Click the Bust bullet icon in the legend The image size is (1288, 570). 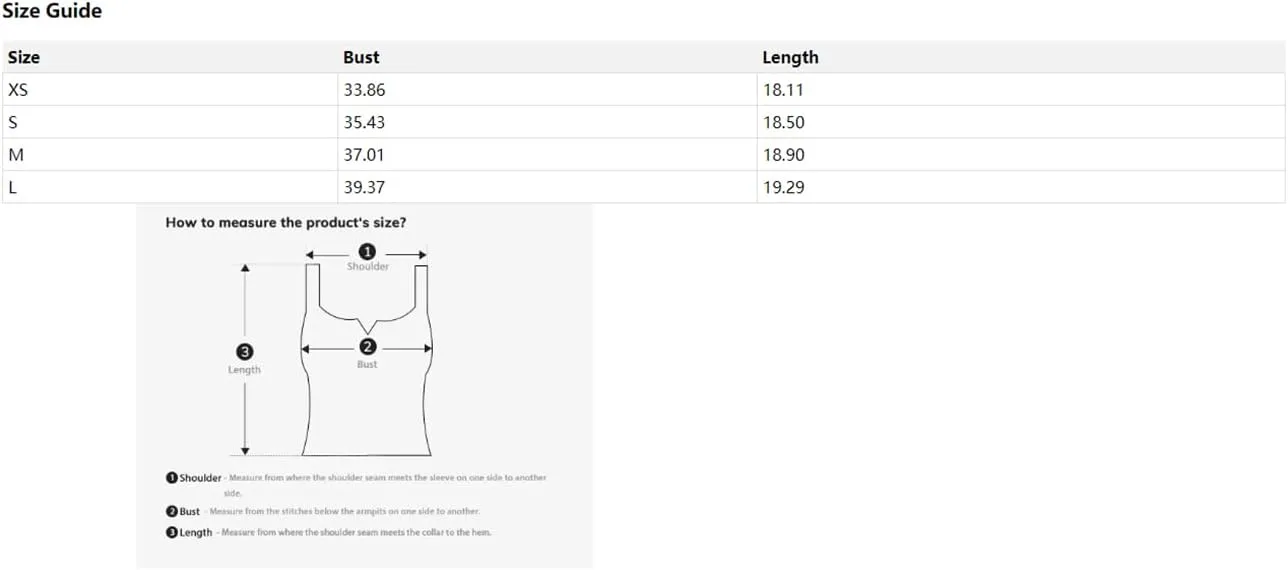172,511
